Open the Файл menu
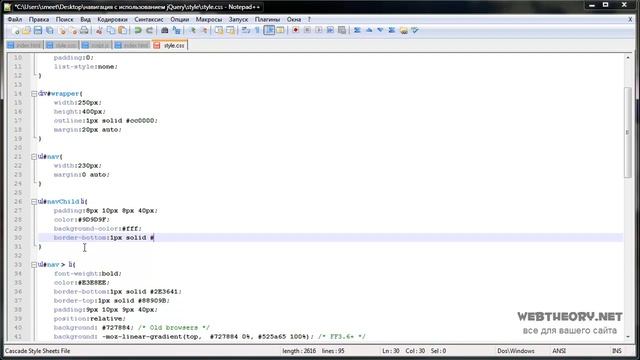Viewport: 640px width, 360px height. tap(15, 19)
